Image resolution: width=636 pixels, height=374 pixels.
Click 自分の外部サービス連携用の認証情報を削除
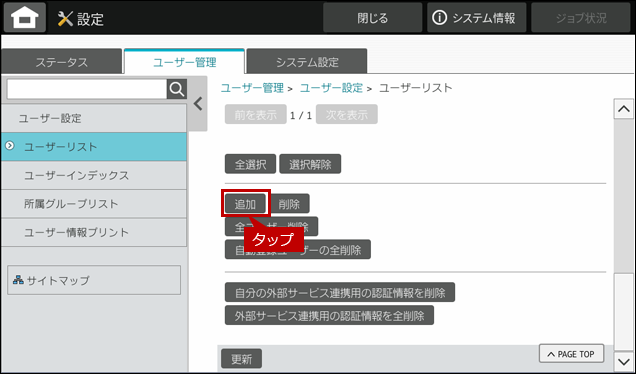tap(340, 292)
